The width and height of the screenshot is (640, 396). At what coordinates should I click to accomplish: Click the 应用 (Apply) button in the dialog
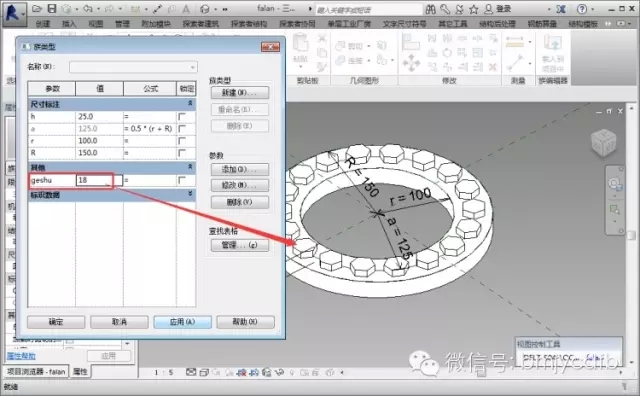pyautogui.click(x=182, y=322)
